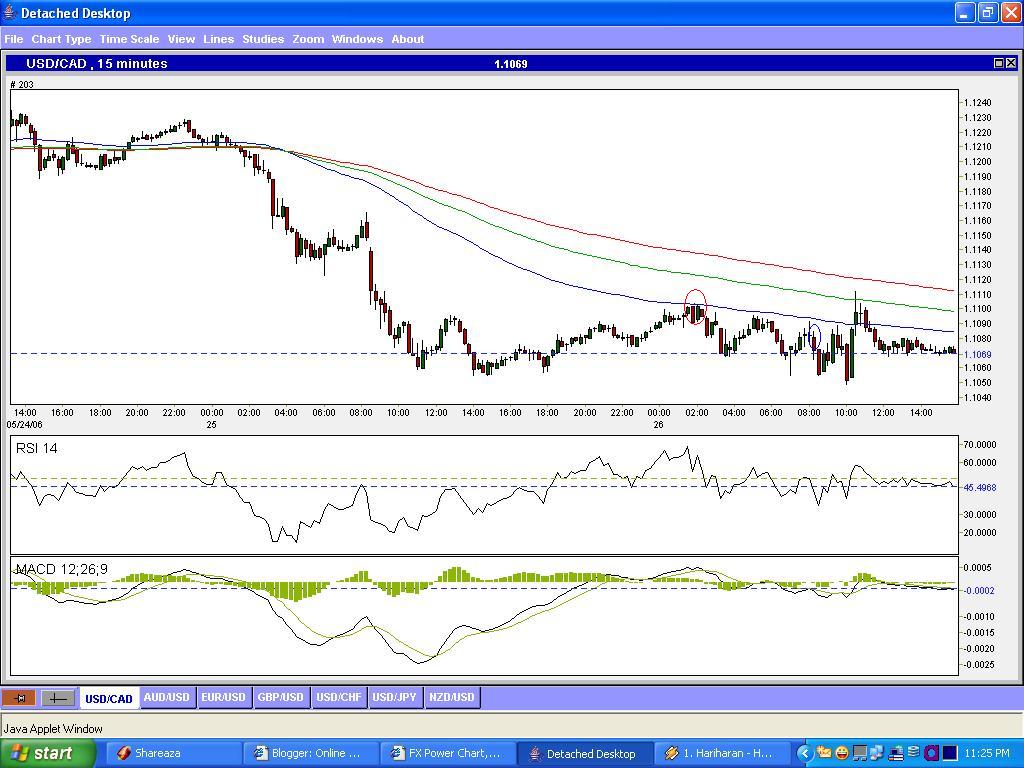Click the gray crosshair icon button
The image size is (1024, 768).
(x=57, y=698)
